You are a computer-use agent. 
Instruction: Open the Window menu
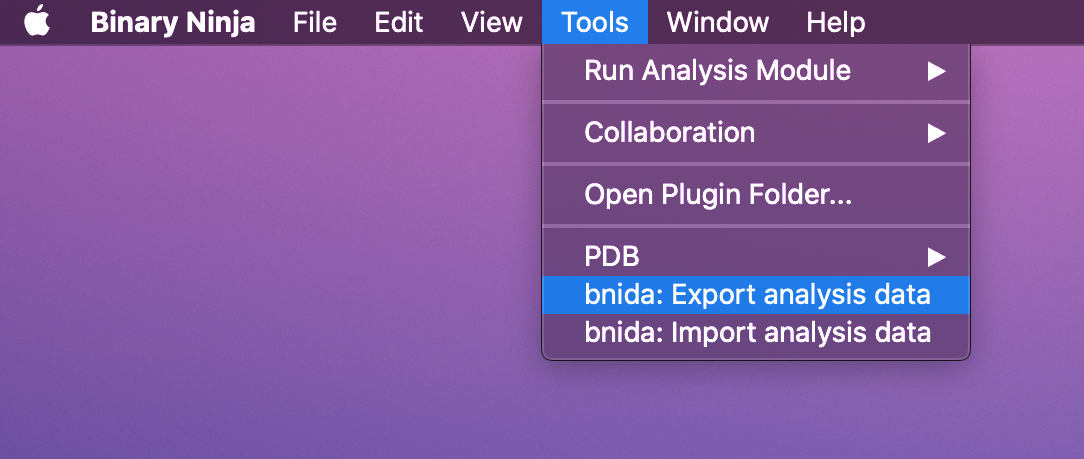(x=718, y=22)
